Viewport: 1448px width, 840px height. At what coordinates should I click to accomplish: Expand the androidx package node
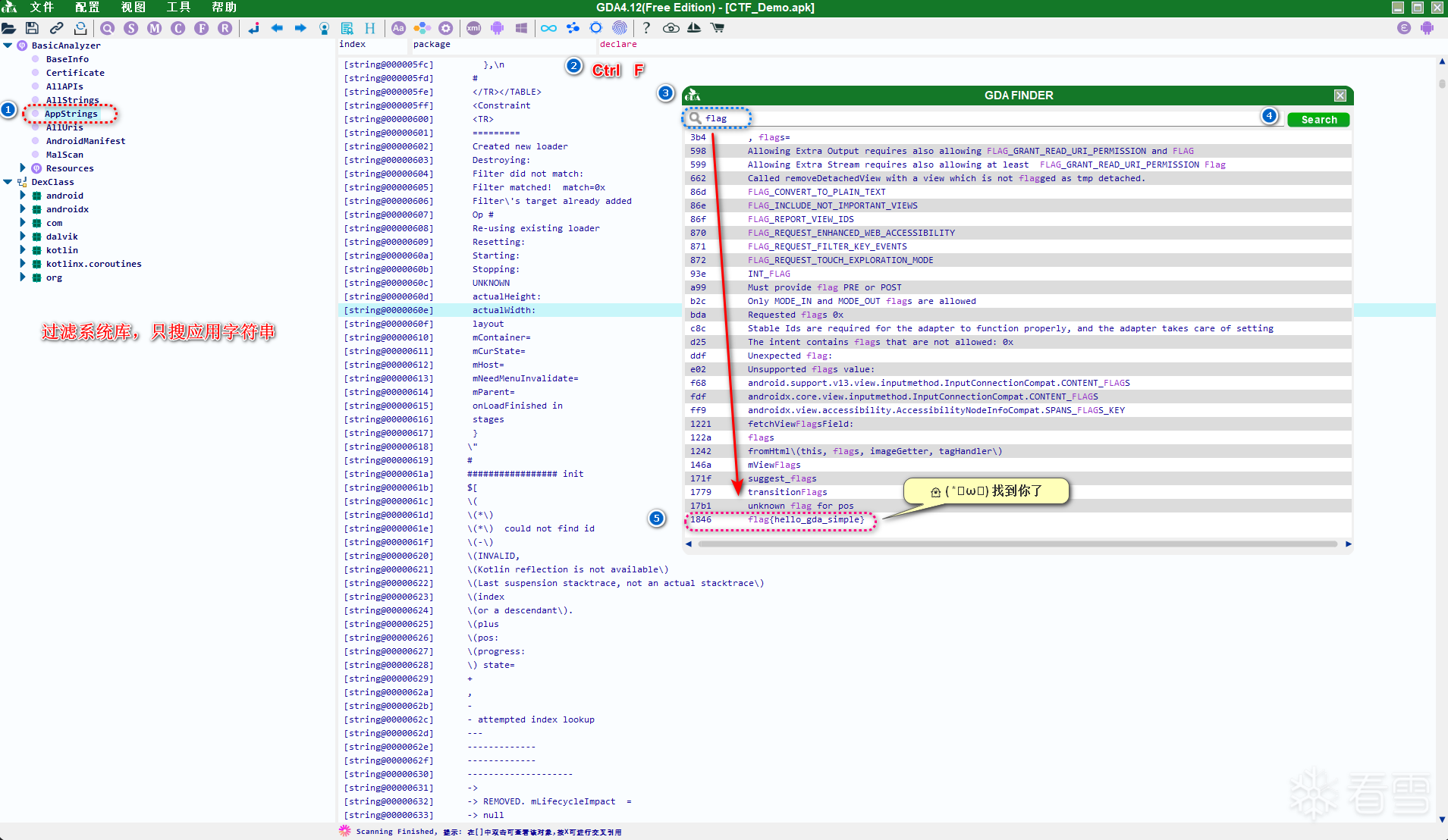pos(22,209)
